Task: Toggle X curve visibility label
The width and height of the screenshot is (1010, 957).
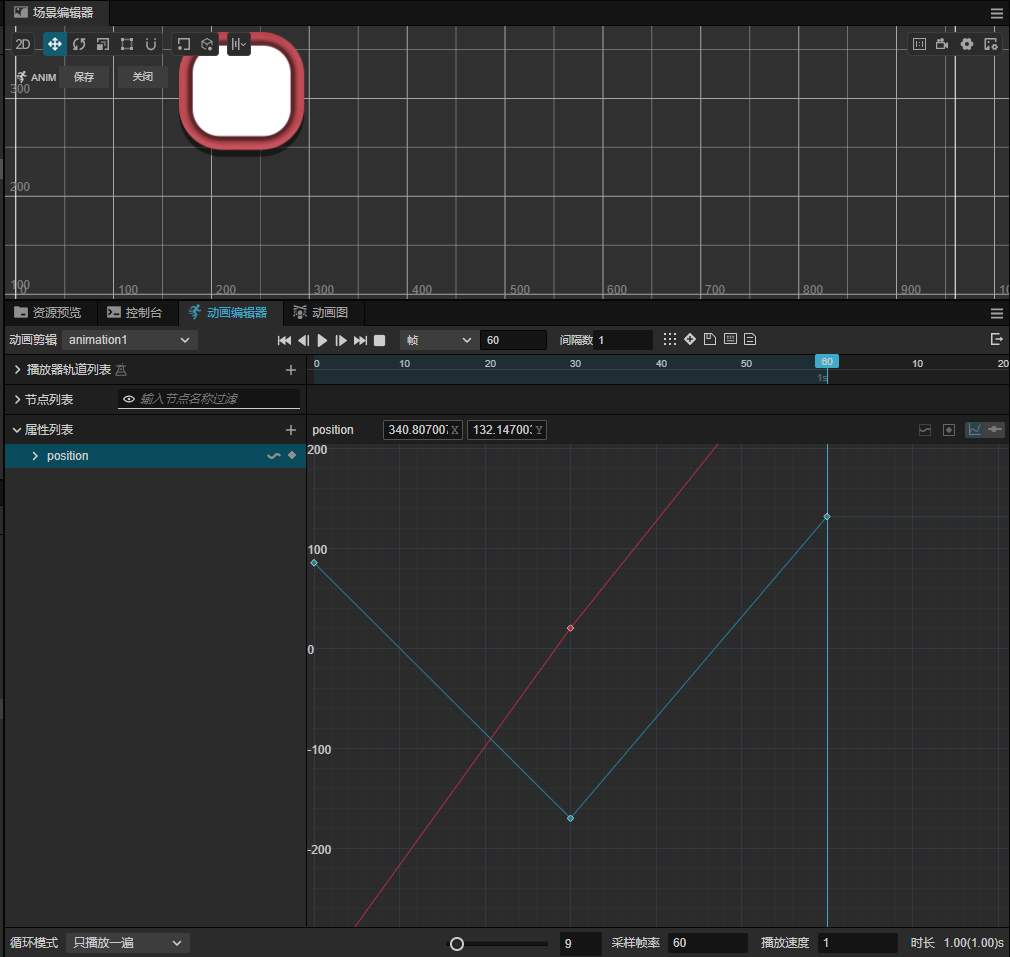Action: [x=455, y=430]
